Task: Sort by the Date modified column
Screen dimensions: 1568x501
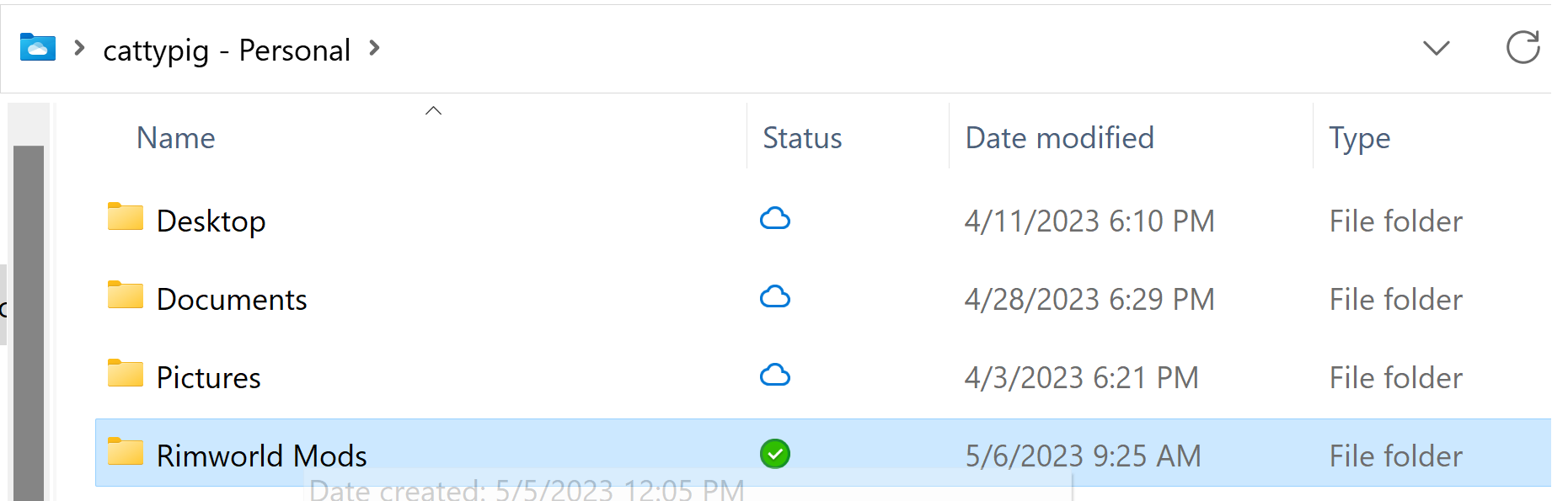Action: tap(1059, 138)
